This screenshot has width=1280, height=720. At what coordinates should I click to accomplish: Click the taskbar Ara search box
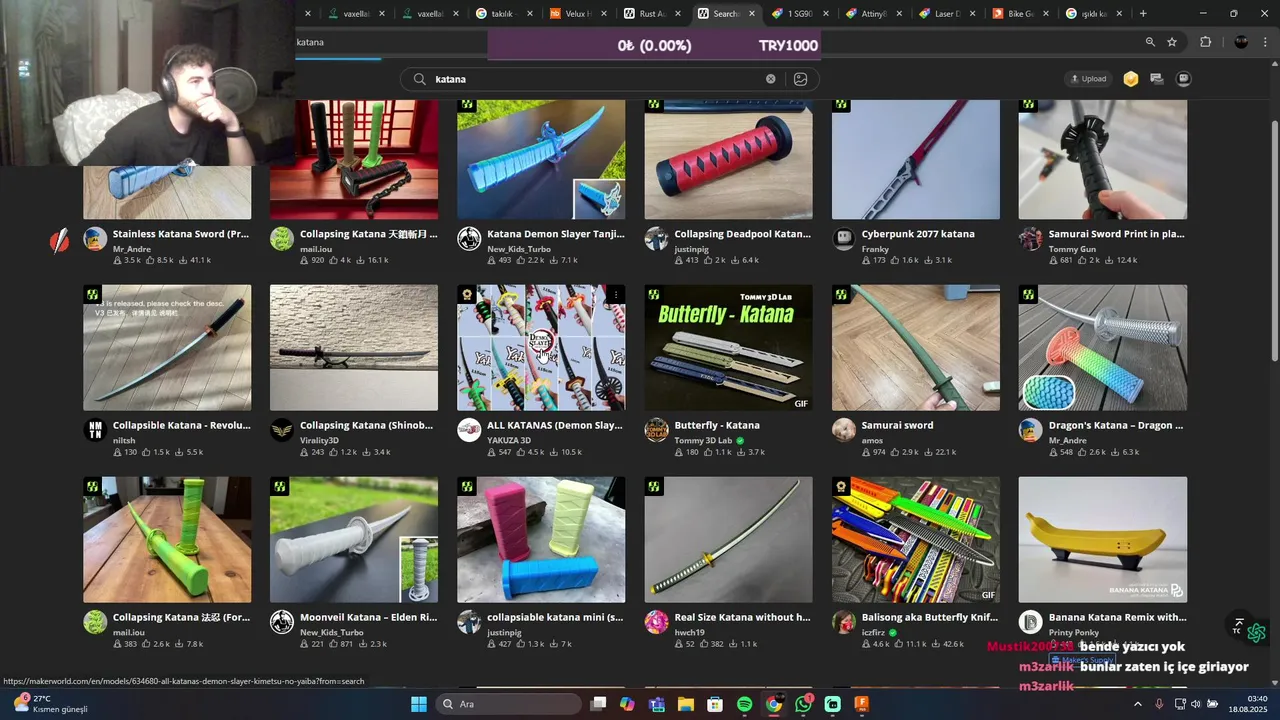[x=507, y=704]
